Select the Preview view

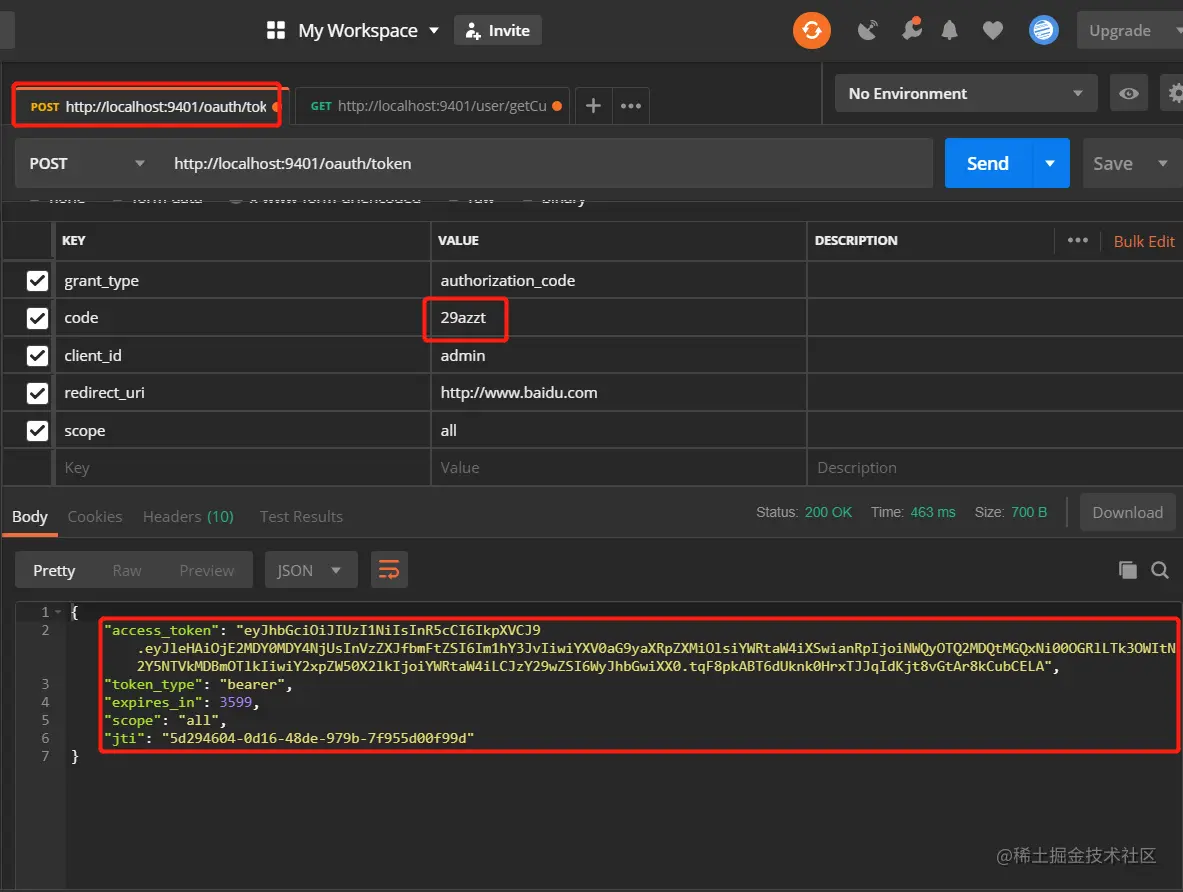click(x=207, y=570)
